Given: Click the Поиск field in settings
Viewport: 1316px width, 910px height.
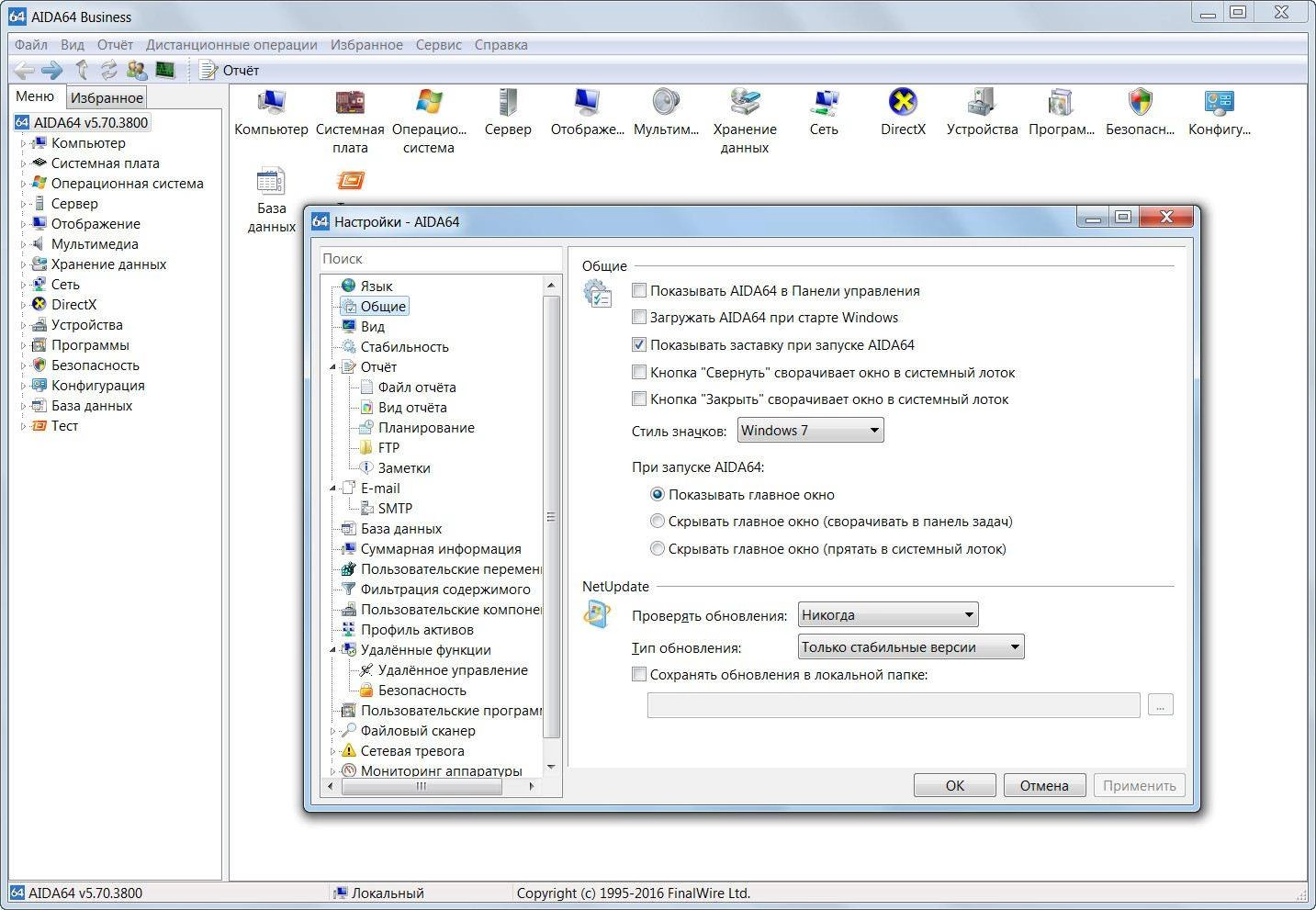Looking at the screenshot, I should pyautogui.click(x=441, y=259).
